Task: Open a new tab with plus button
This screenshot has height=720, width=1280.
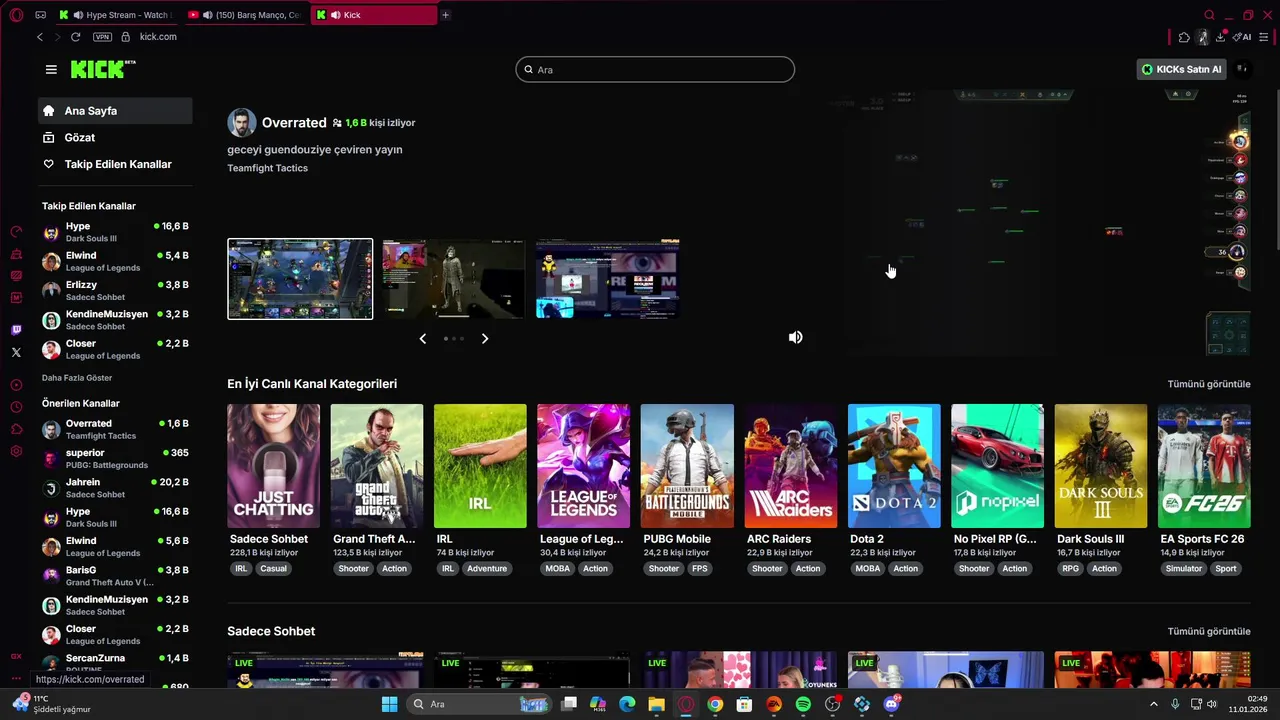Action: click(x=445, y=15)
